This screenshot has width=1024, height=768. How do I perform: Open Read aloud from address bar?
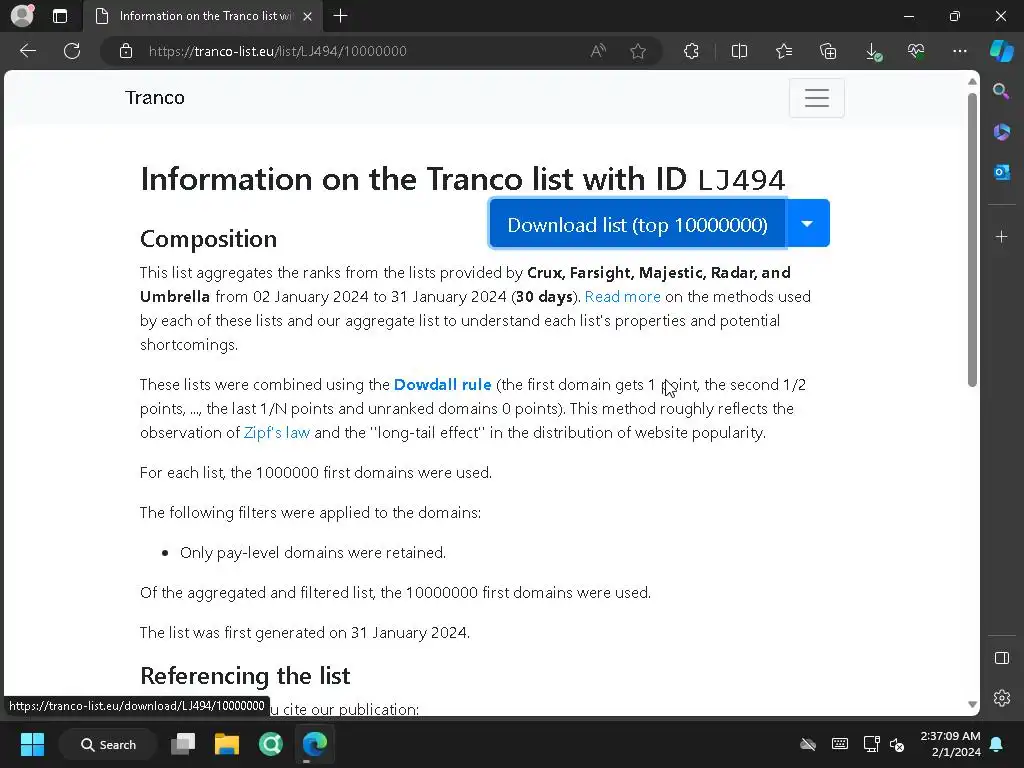[x=598, y=51]
